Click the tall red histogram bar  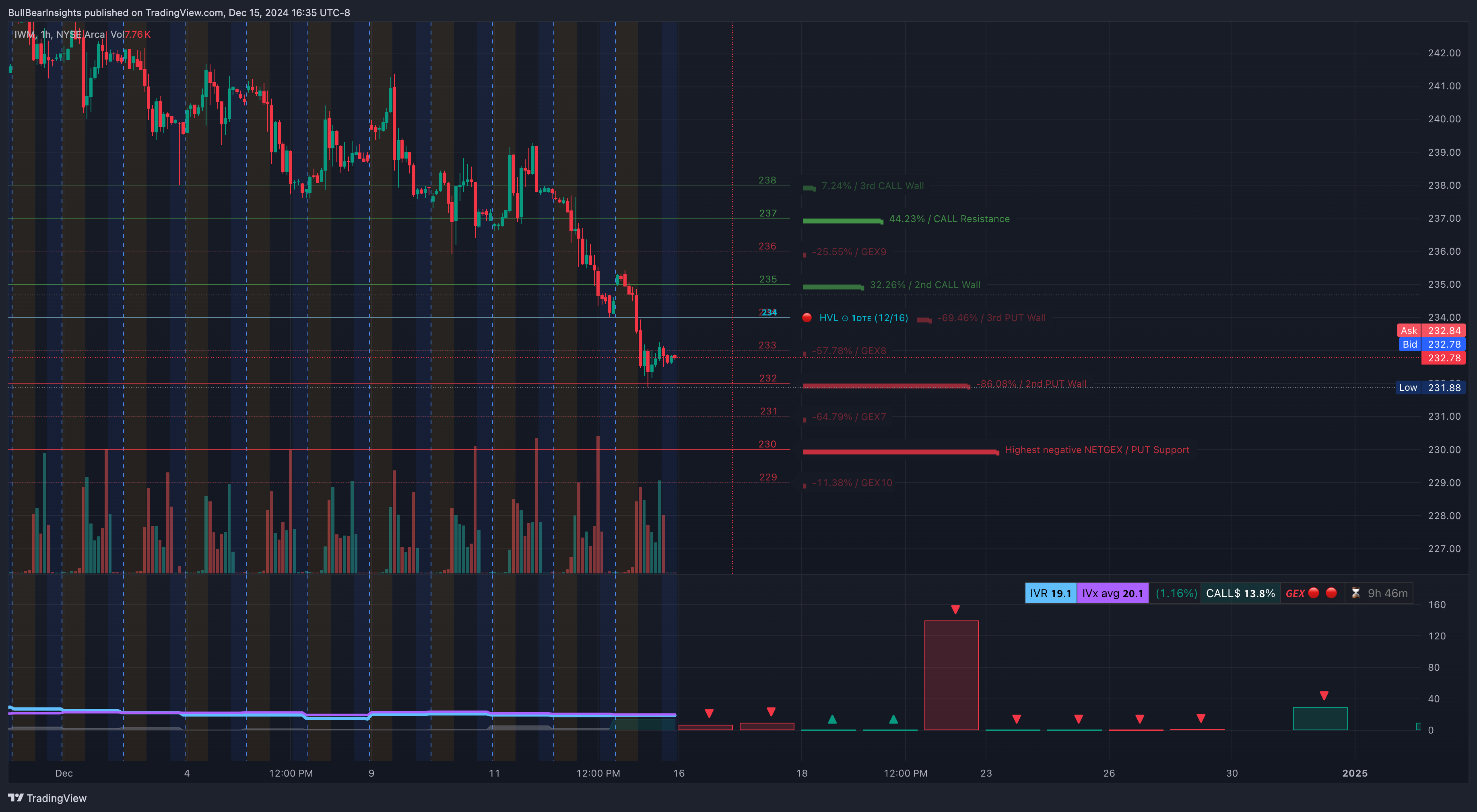tap(951, 675)
